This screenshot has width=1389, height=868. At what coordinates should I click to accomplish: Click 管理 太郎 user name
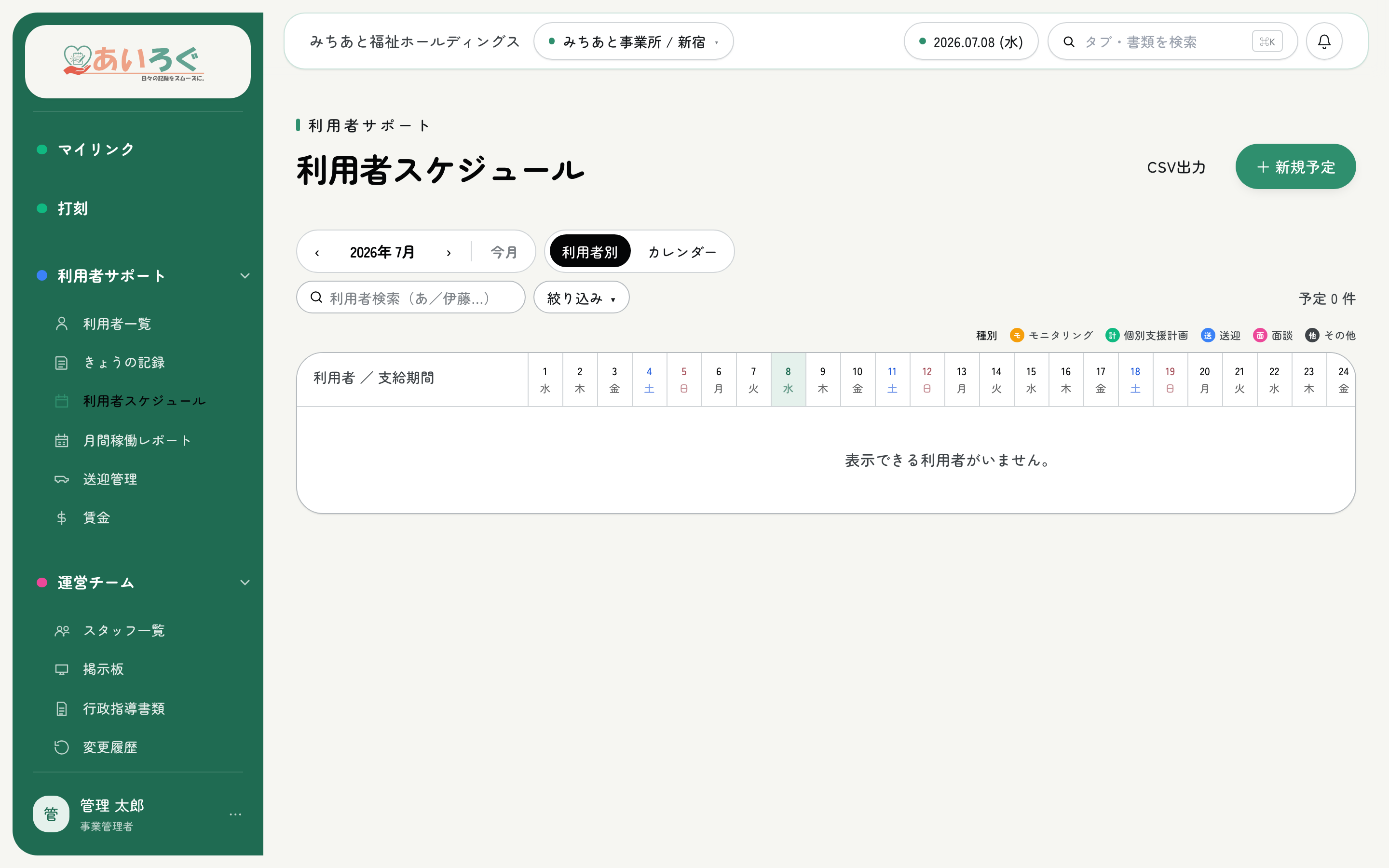point(112,805)
